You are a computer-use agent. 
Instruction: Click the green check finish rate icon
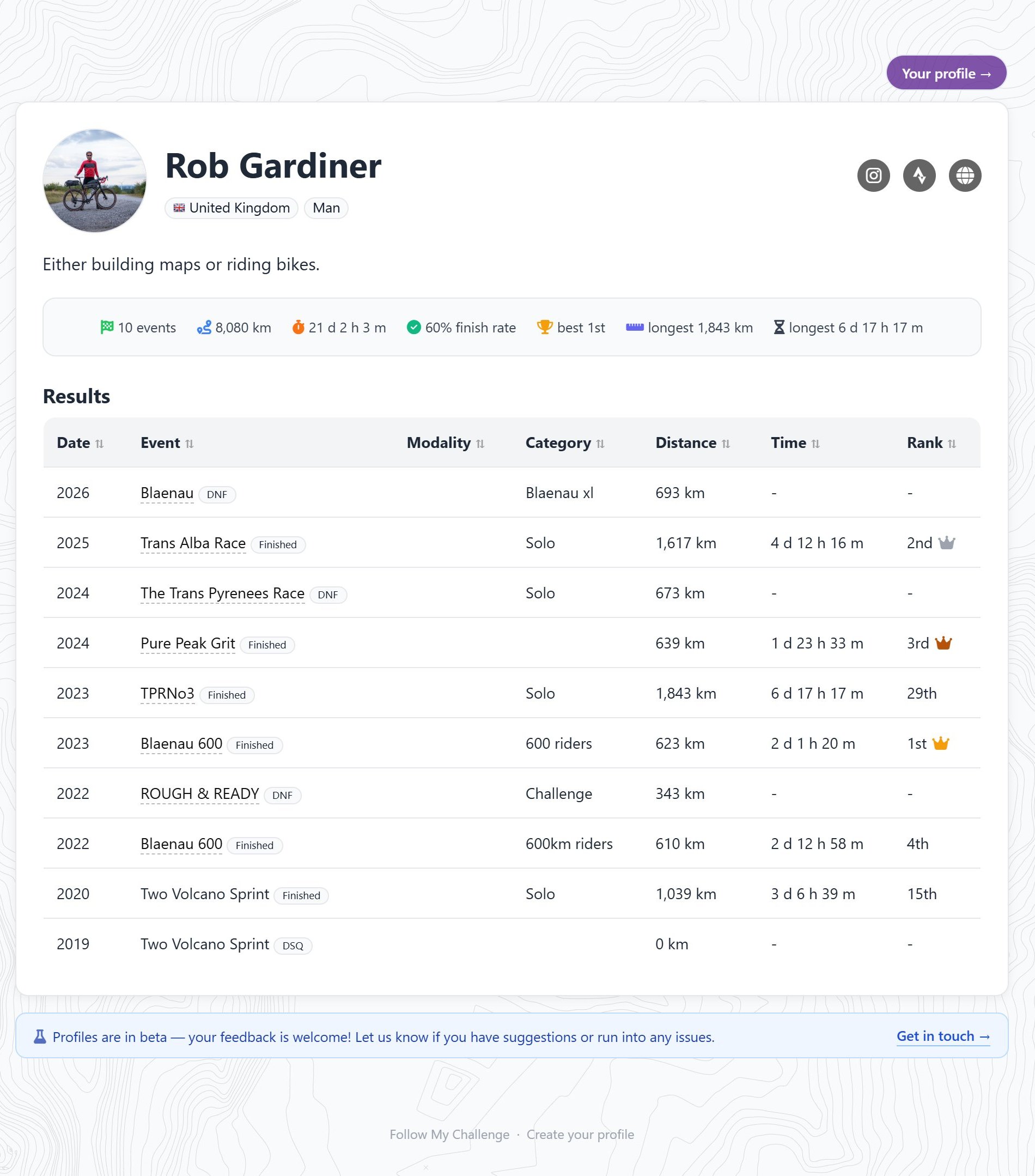(x=414, y=328)
